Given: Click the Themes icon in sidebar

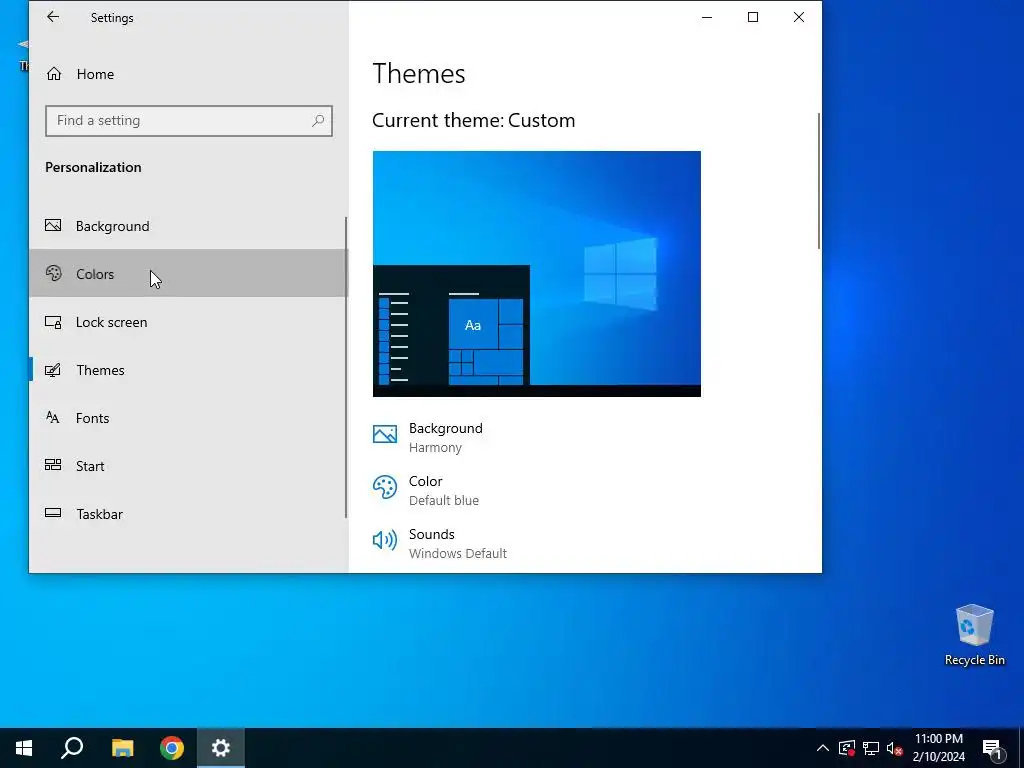Looking at the screenshot, I should click(x=53, y=370).
